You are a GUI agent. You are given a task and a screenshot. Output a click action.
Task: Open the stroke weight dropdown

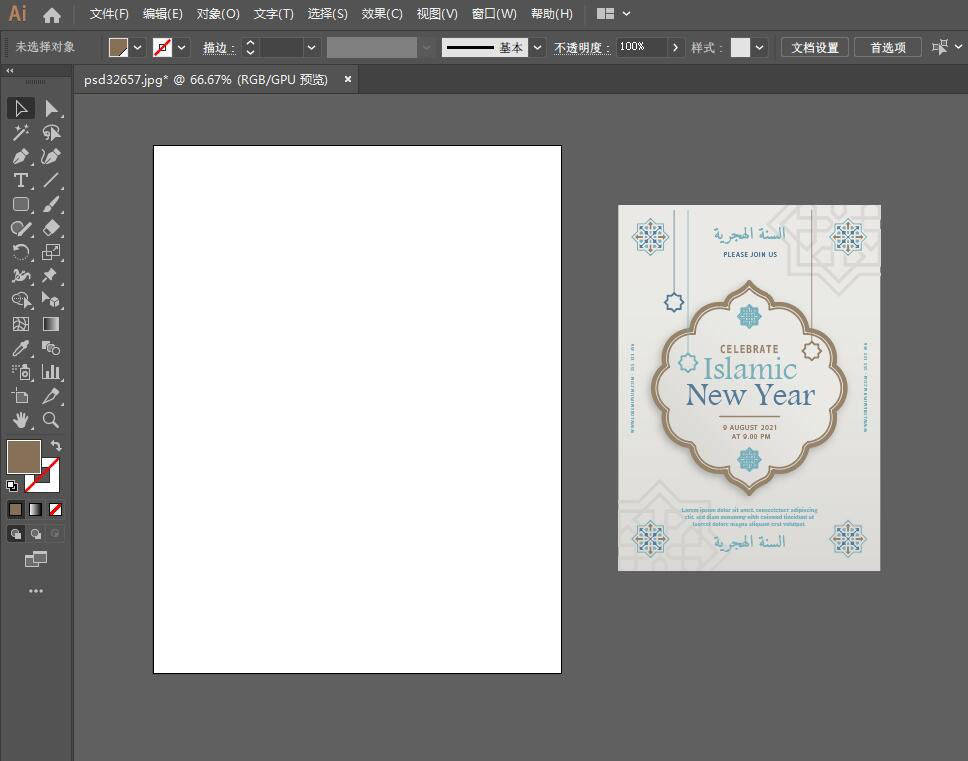[x=312, y=47]
